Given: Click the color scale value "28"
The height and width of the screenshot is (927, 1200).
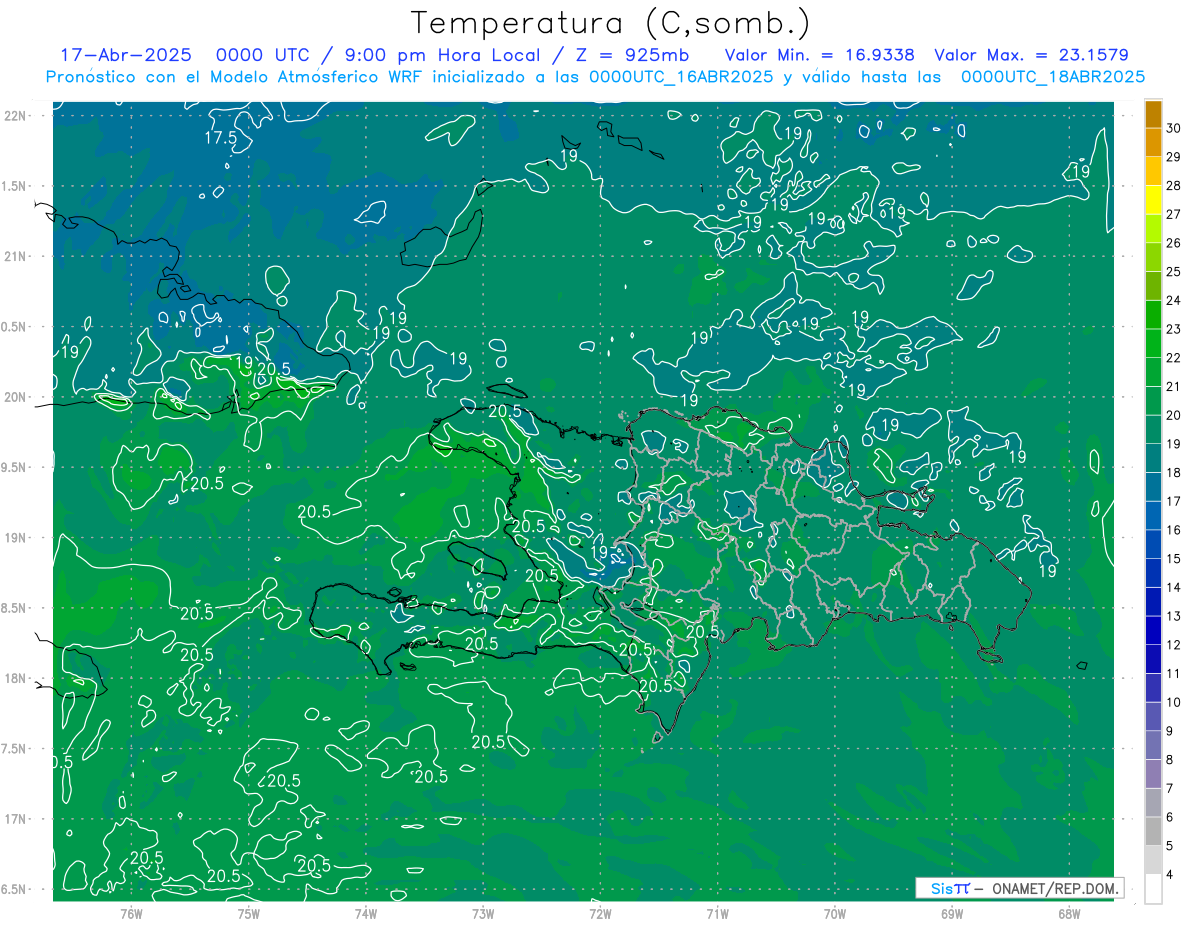Looking at the screenshot, I should click(1174, 185).
